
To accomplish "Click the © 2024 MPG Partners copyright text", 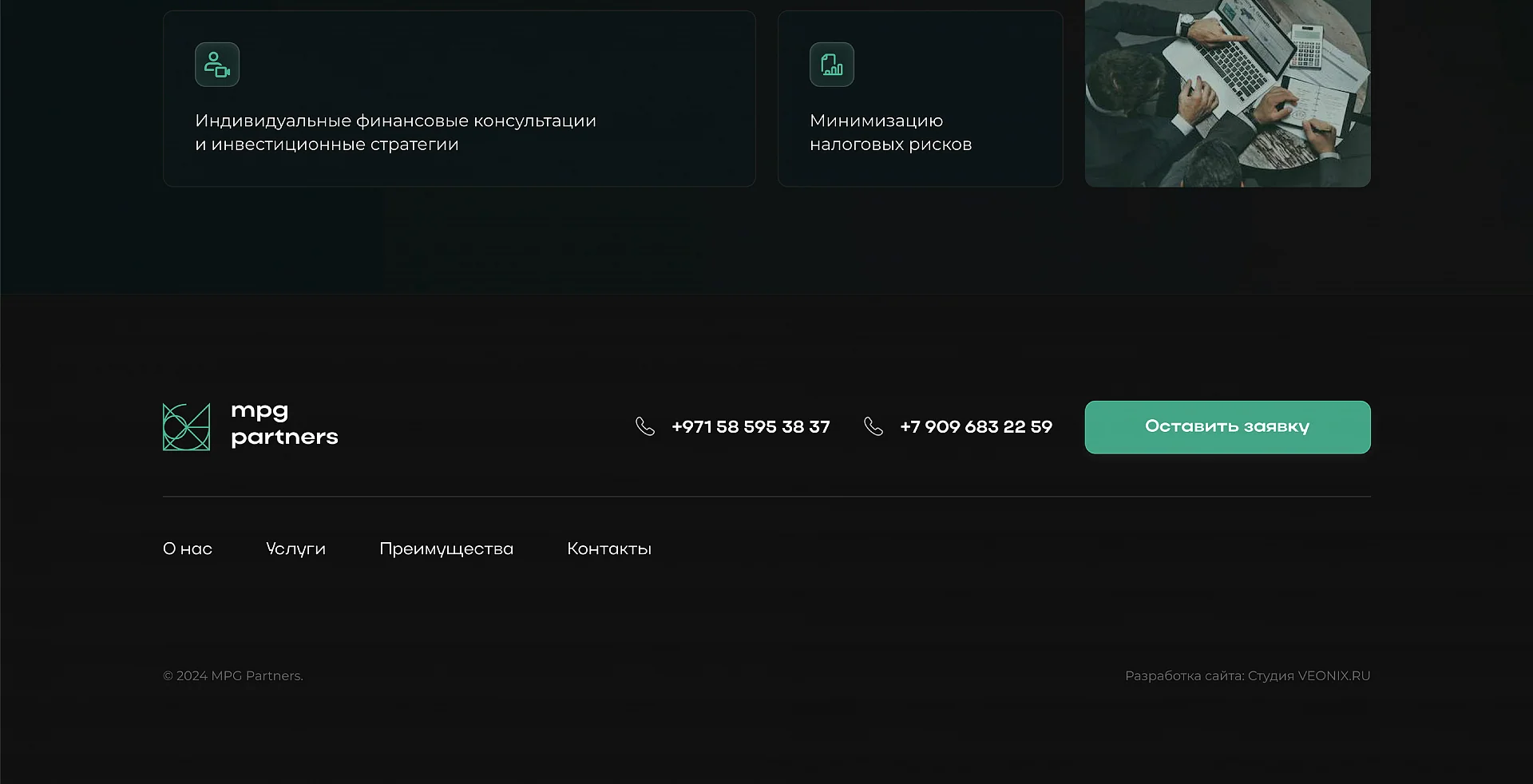I will click(233, 675).
